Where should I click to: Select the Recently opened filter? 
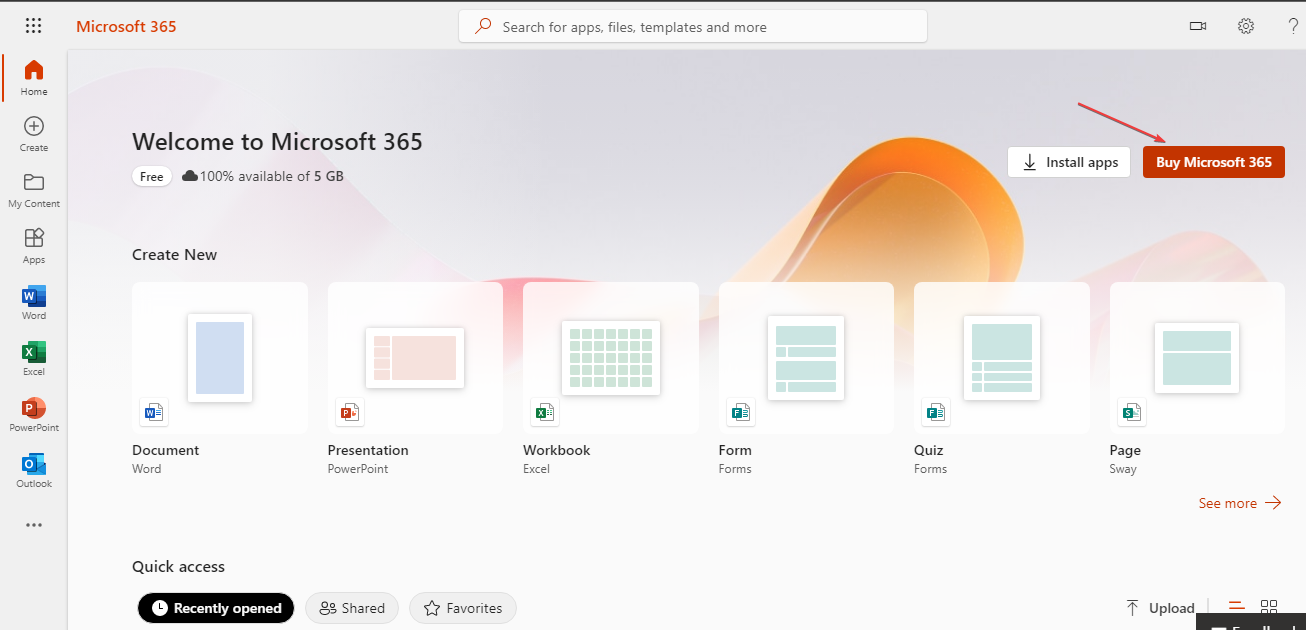(x=215, y=608)
